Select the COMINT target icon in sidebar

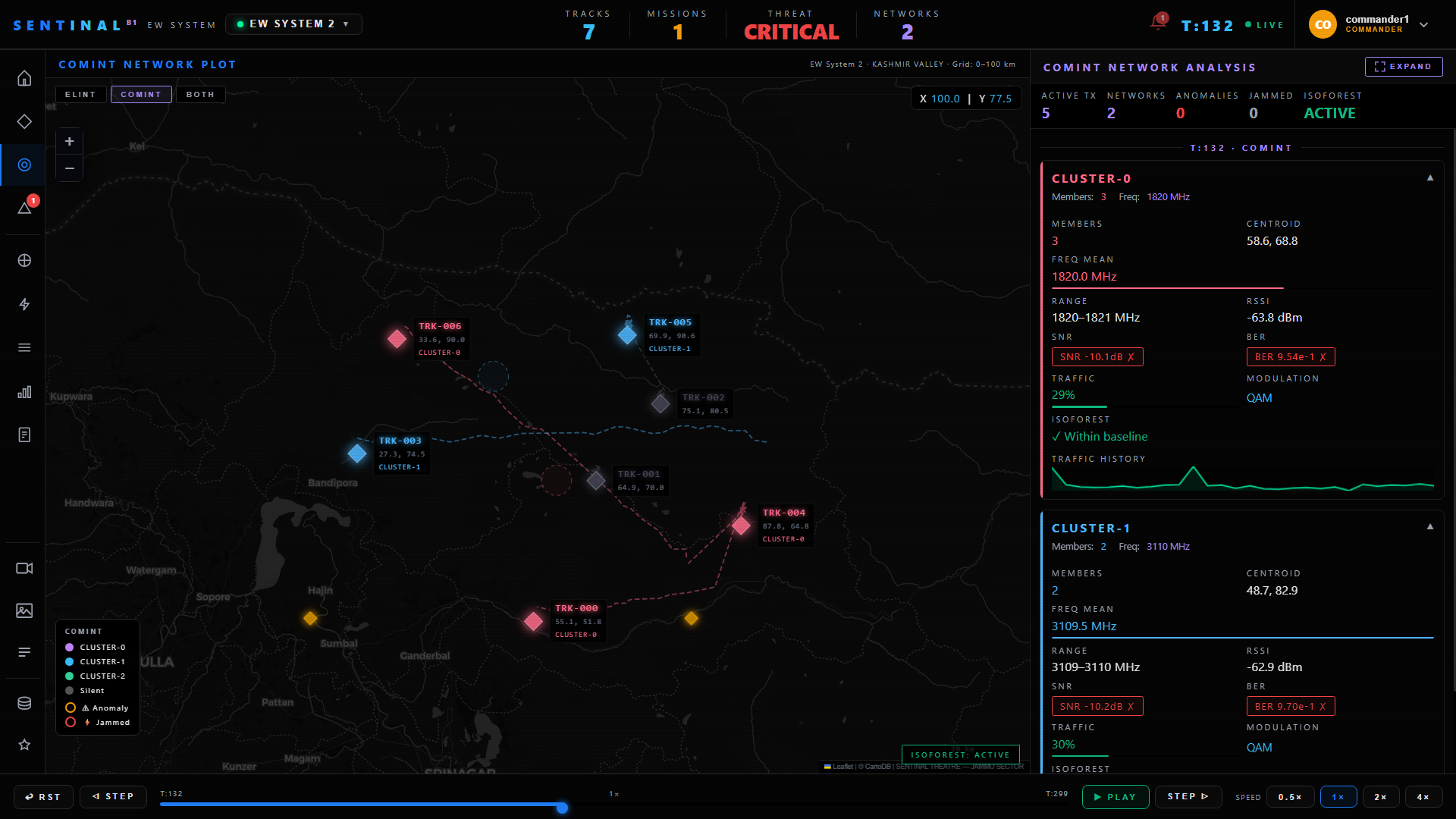click(x=24, y=165)
